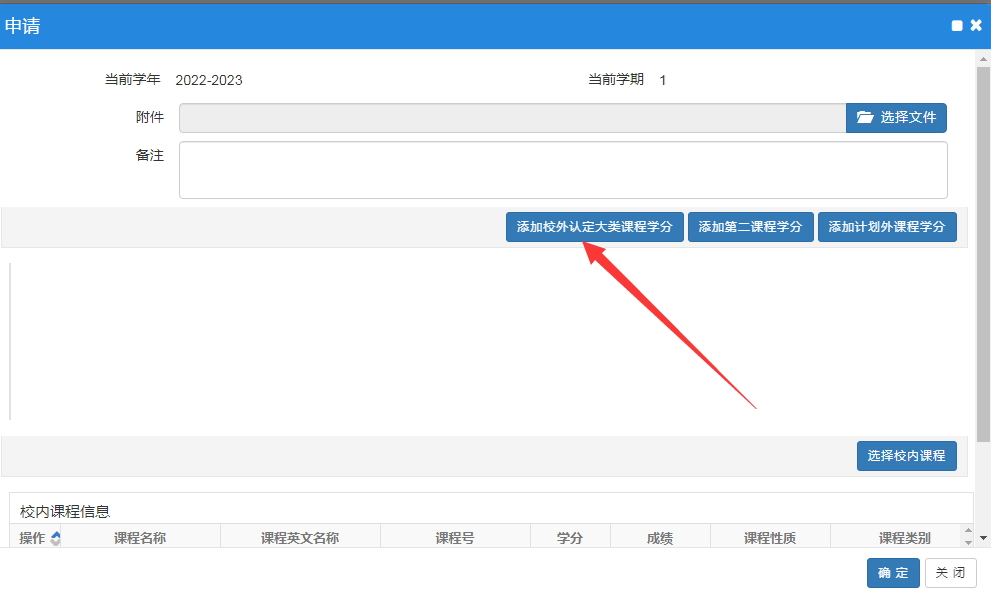Click the 选择文件 button
Image resolution: width=991 pixels, height=593 pixels.
pyautogui.click(x=896, y=118)
